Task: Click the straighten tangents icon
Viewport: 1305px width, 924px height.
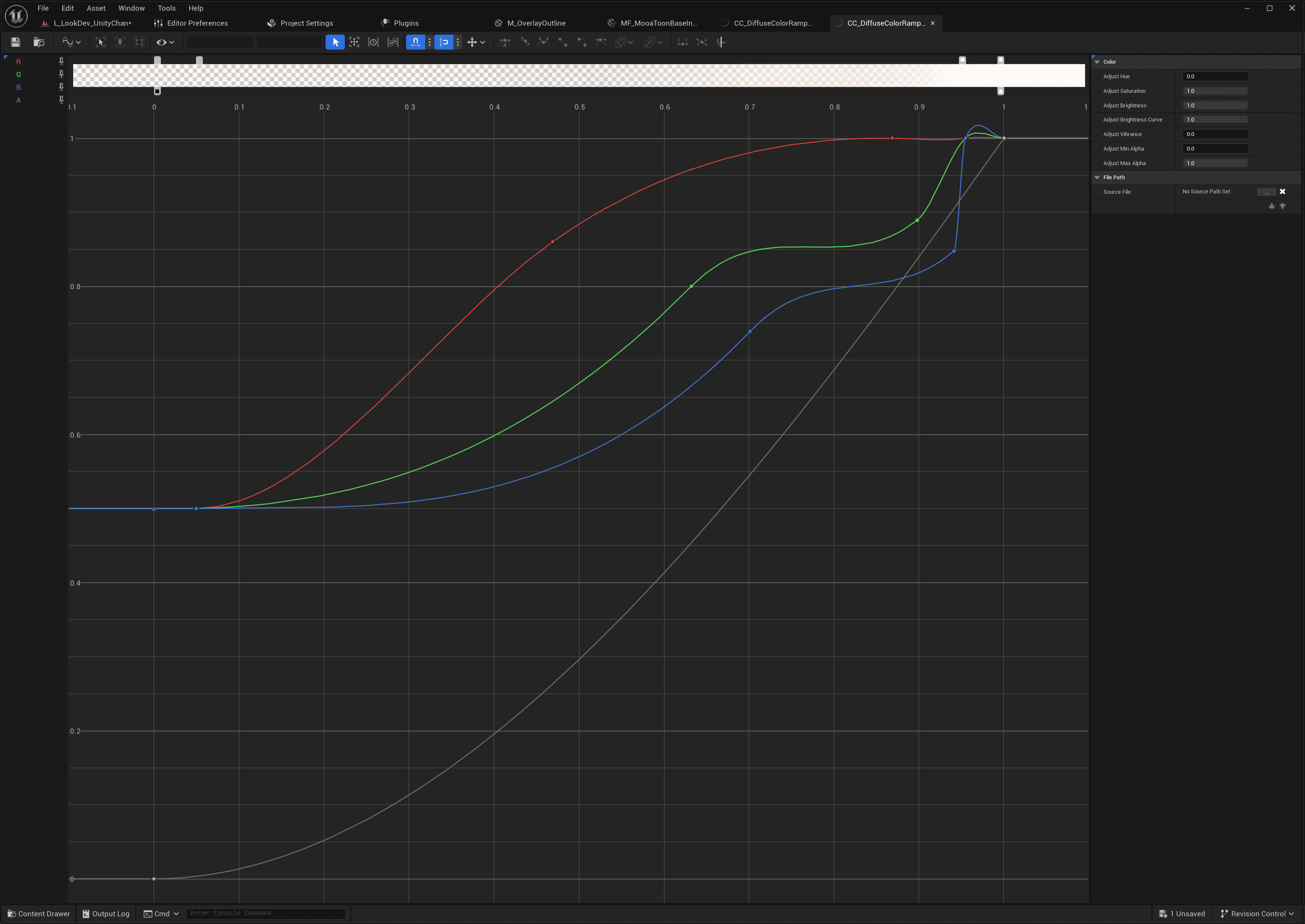Action: click(702, 42)
